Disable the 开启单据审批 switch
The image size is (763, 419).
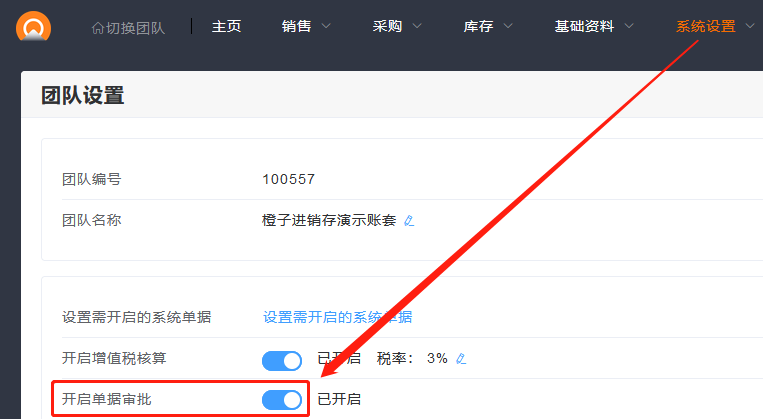click(x=281, y=400)
